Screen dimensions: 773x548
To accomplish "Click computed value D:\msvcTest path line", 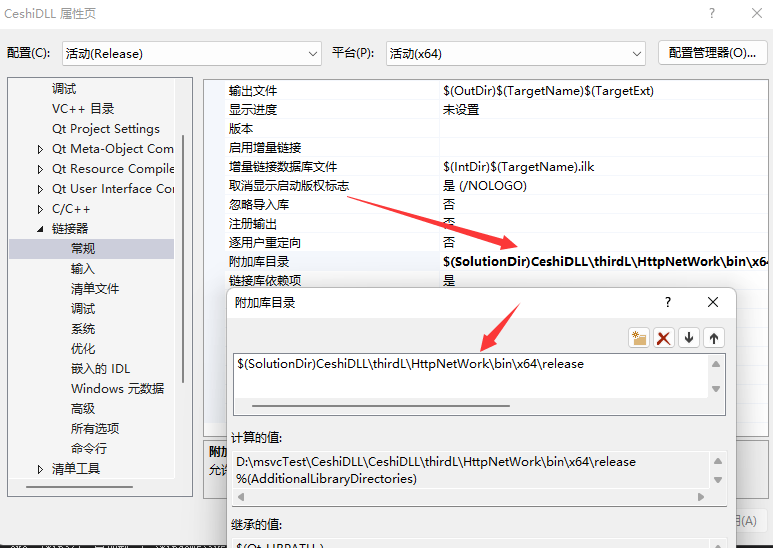I will [436, 462].
